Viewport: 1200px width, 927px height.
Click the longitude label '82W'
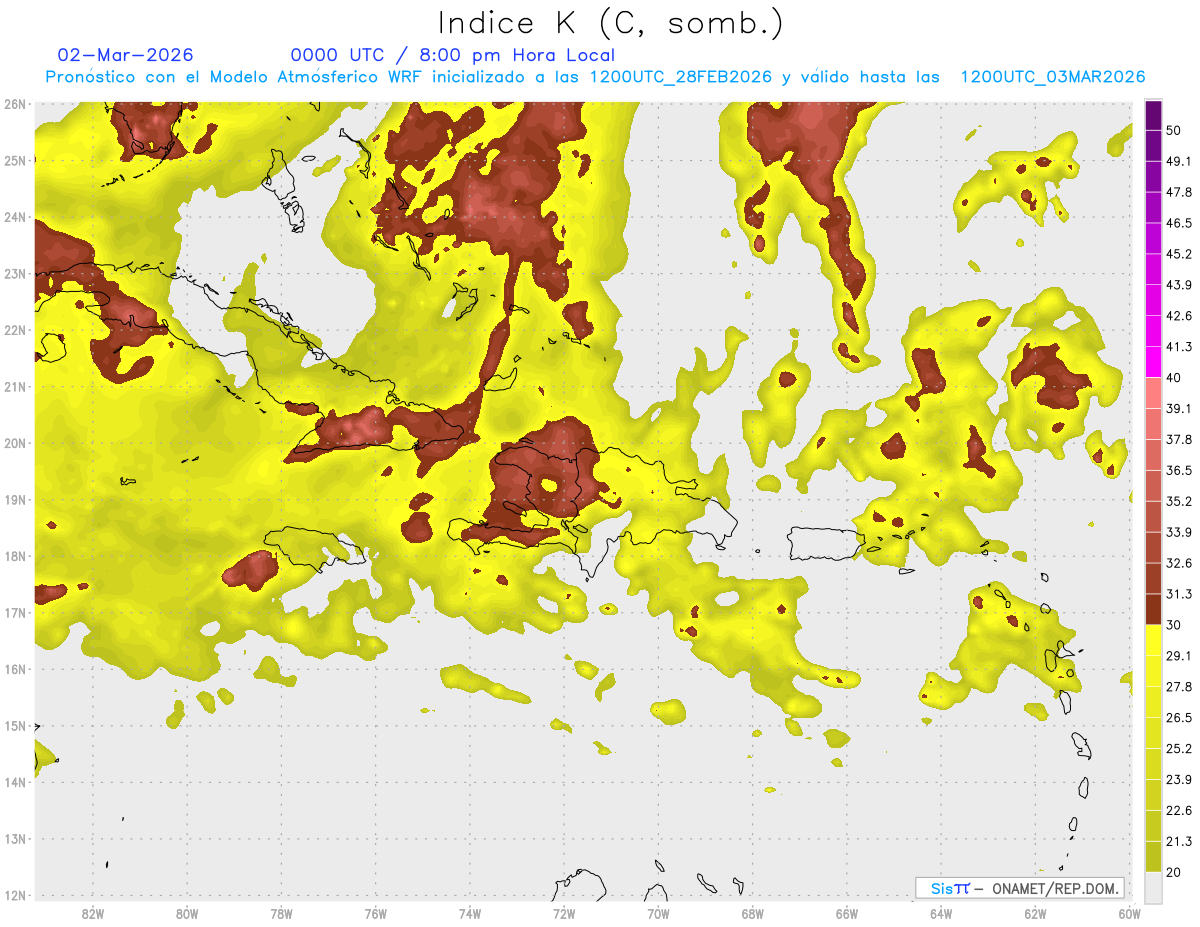(93, 914)
